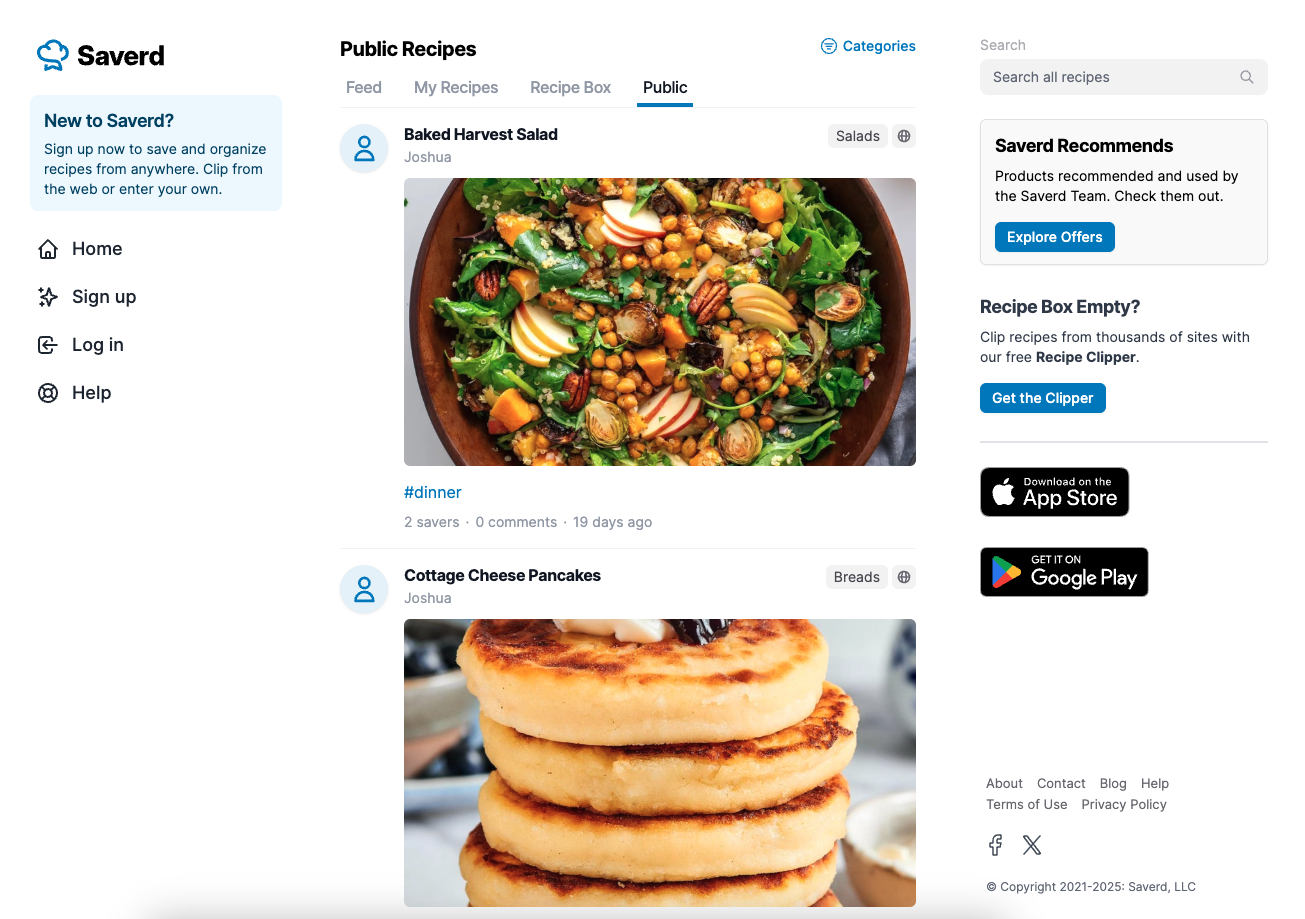1305x919 pixels.
Task: Open the X social icon
Action: point(1032,845)
